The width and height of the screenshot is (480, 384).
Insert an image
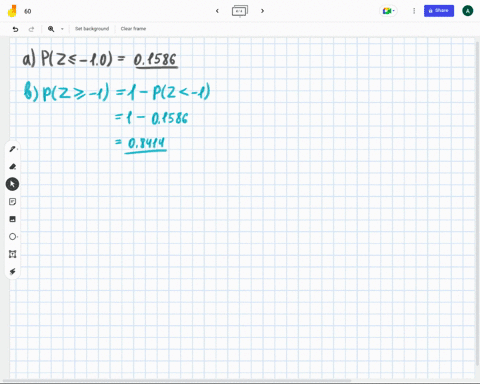point(13,219)
